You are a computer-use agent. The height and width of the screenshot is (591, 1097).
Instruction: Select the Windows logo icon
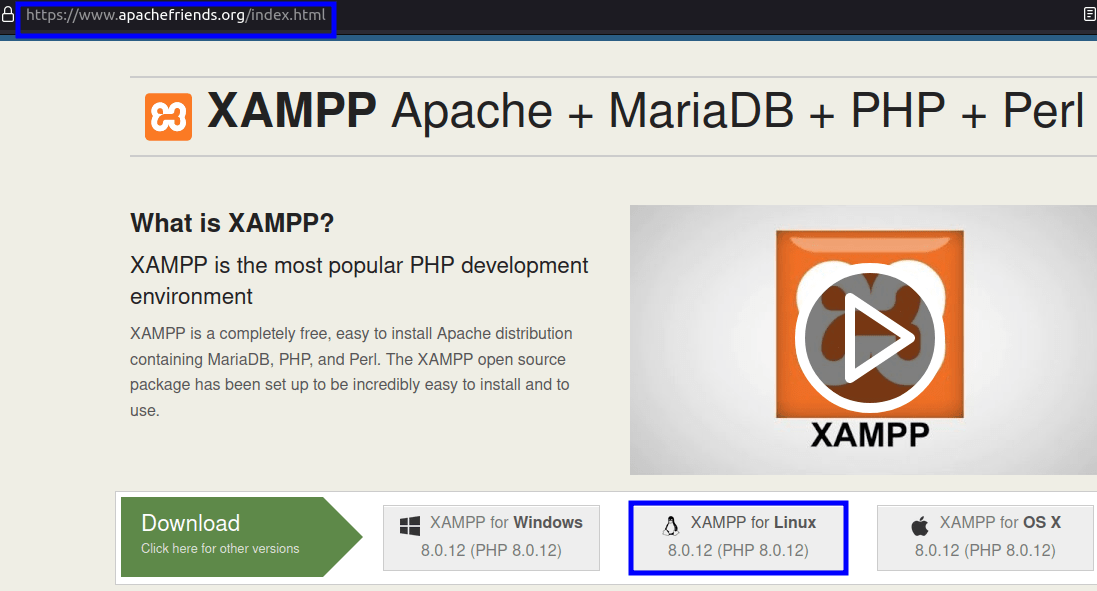[x=411, y=522]
